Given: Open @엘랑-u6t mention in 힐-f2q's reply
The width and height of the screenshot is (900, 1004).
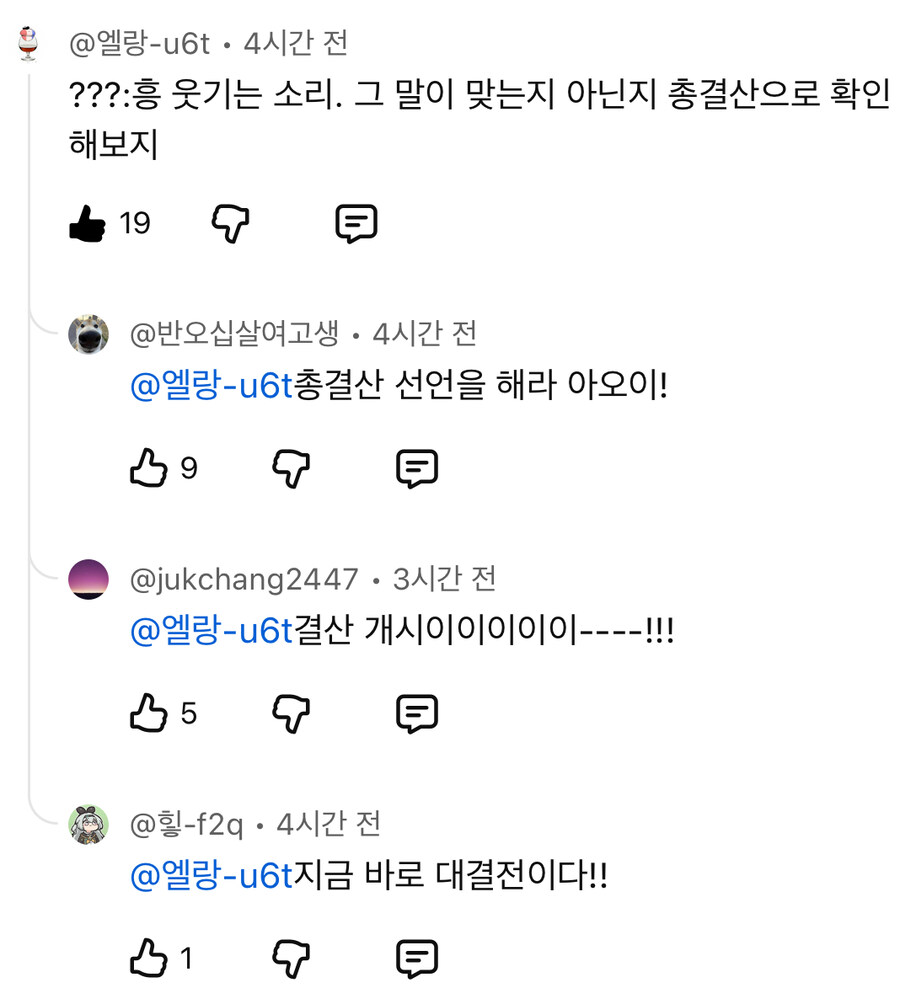Looking at the screenshot, I should [x=211, y=876].
